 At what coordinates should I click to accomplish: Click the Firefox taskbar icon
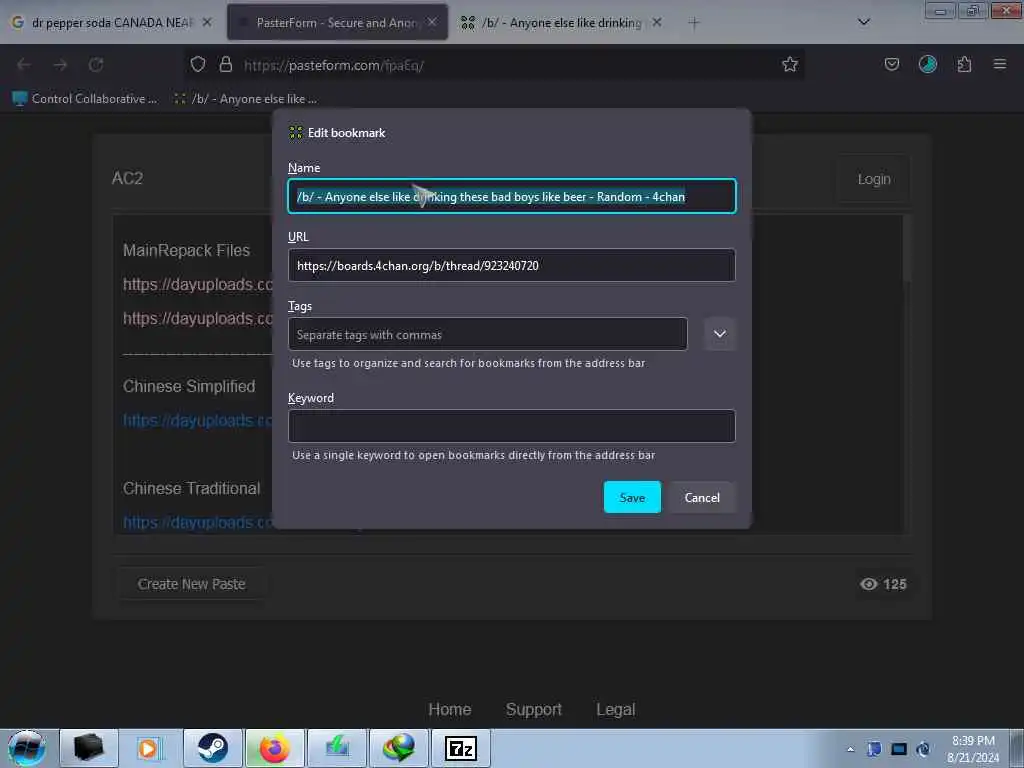(274, 748)
